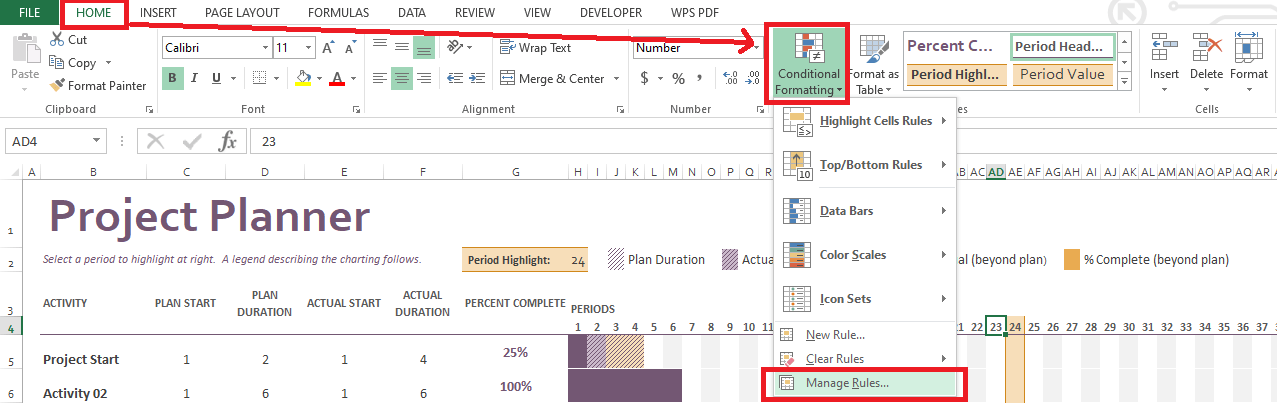
Task: Click the Borders icon
Action: coord(259,78)
